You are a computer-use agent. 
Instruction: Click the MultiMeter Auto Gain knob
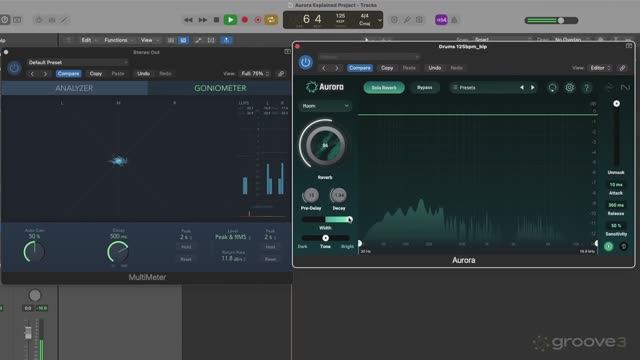tap(34, 252)
